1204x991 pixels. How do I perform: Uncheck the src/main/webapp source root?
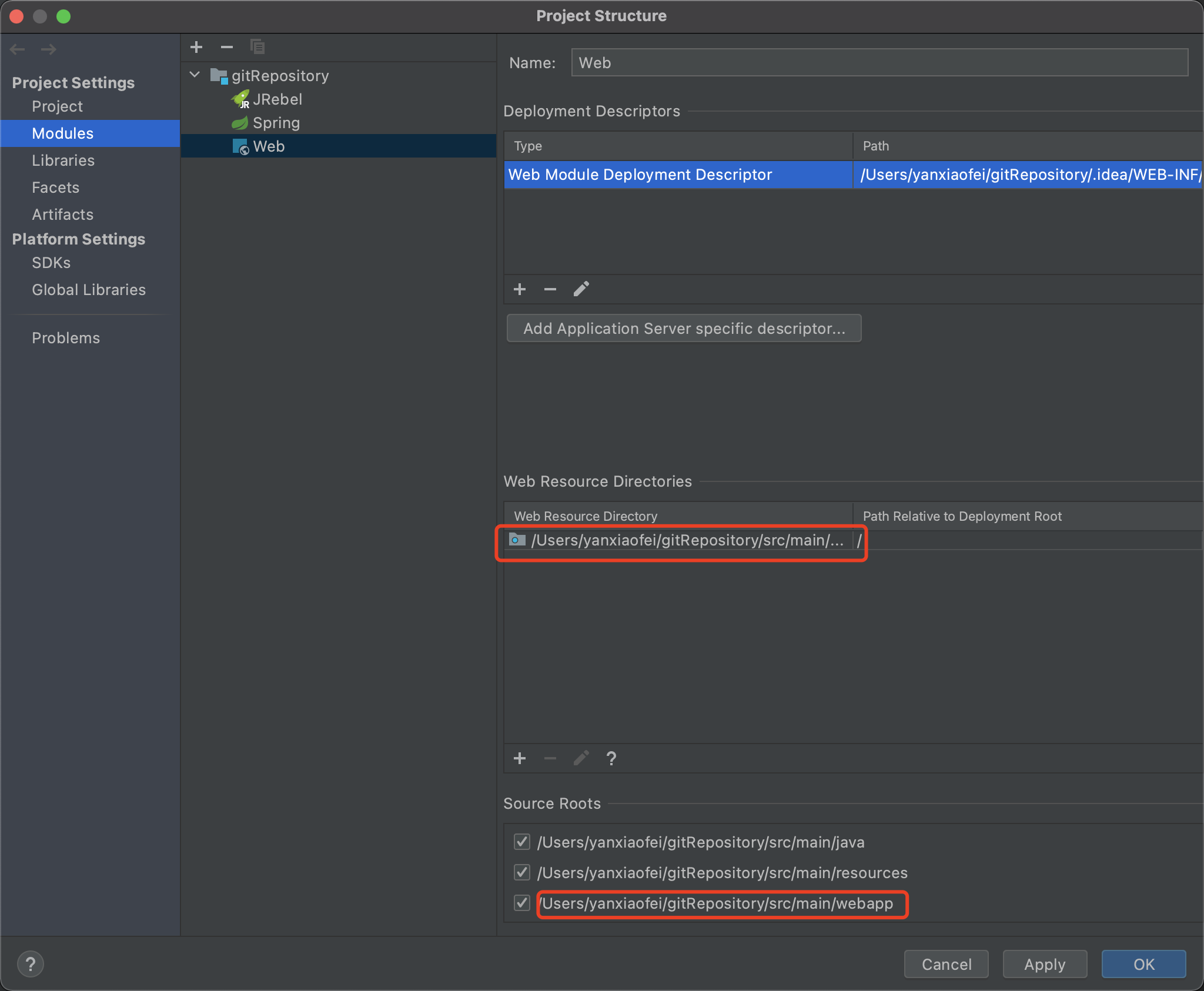(x=522, y=903)
